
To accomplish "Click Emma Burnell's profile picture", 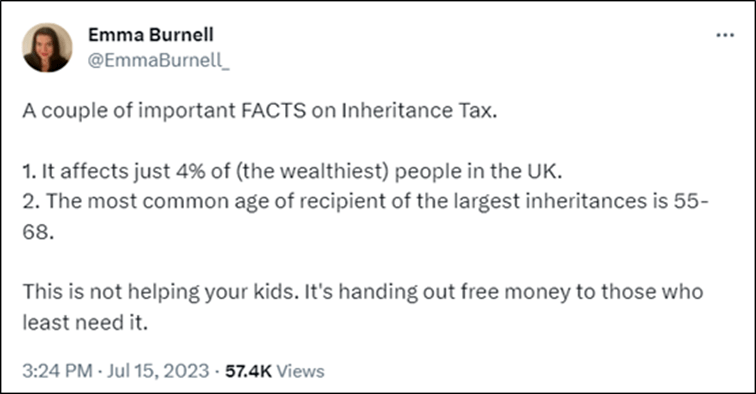I will (x=47, y=48).
